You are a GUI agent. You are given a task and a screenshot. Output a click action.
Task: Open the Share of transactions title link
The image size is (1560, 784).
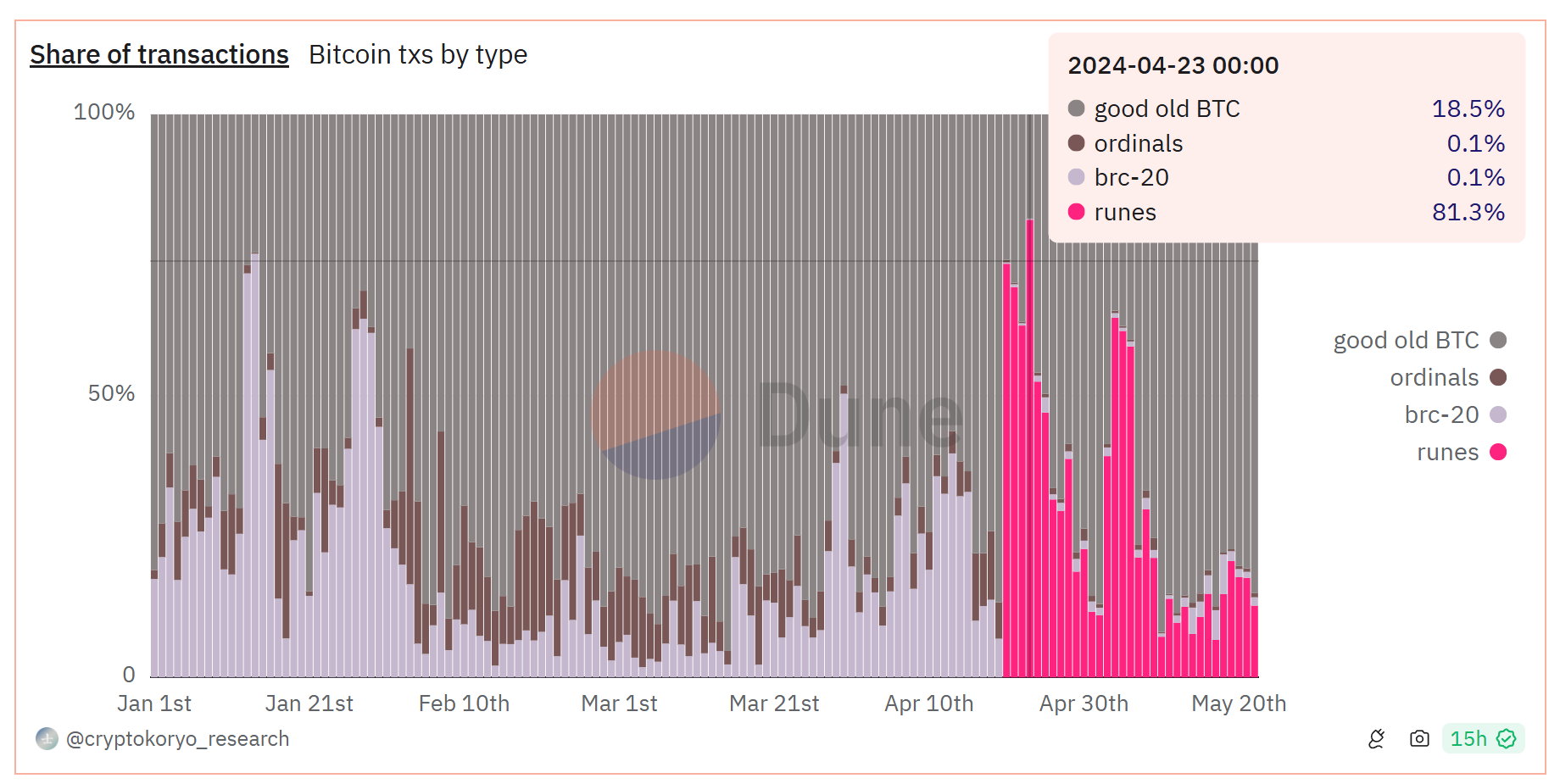(x=159, y=55)
